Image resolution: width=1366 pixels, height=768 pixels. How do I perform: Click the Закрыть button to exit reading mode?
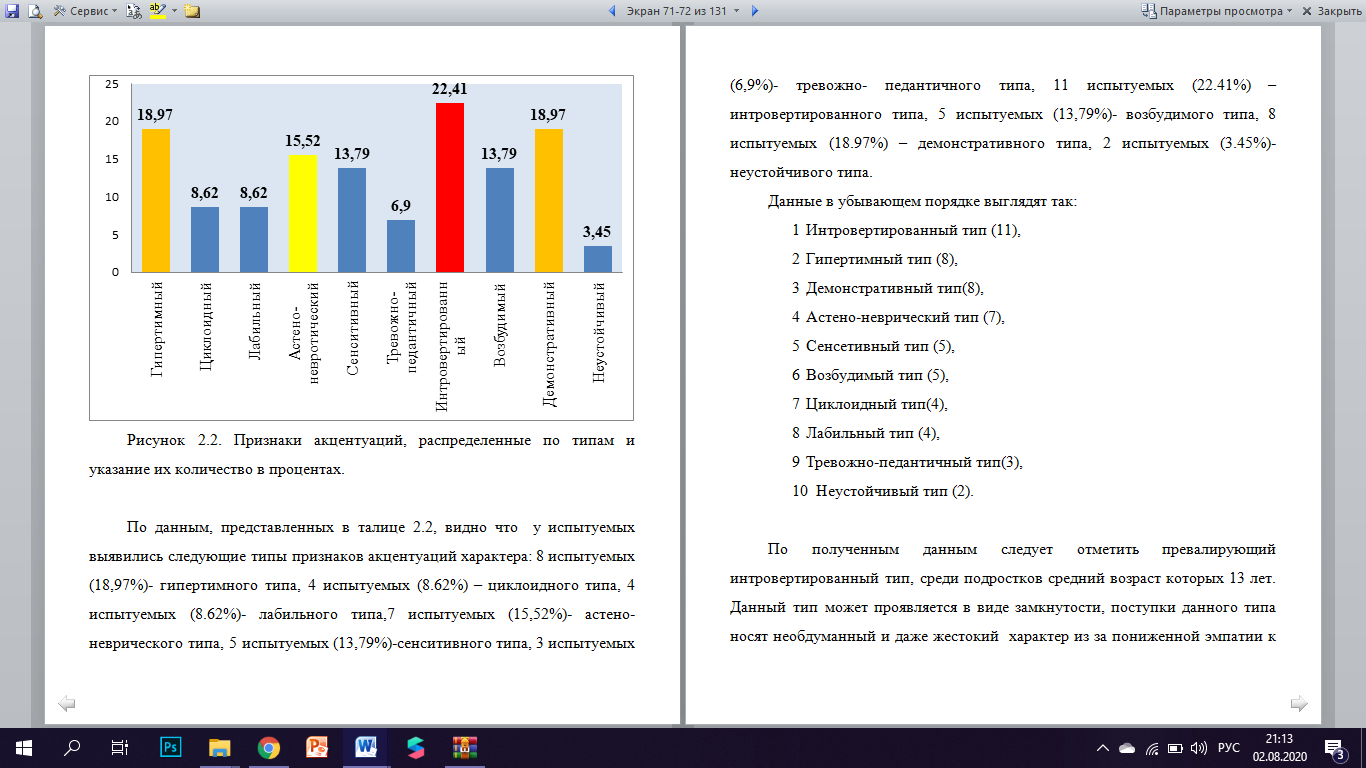(1330, 12)
